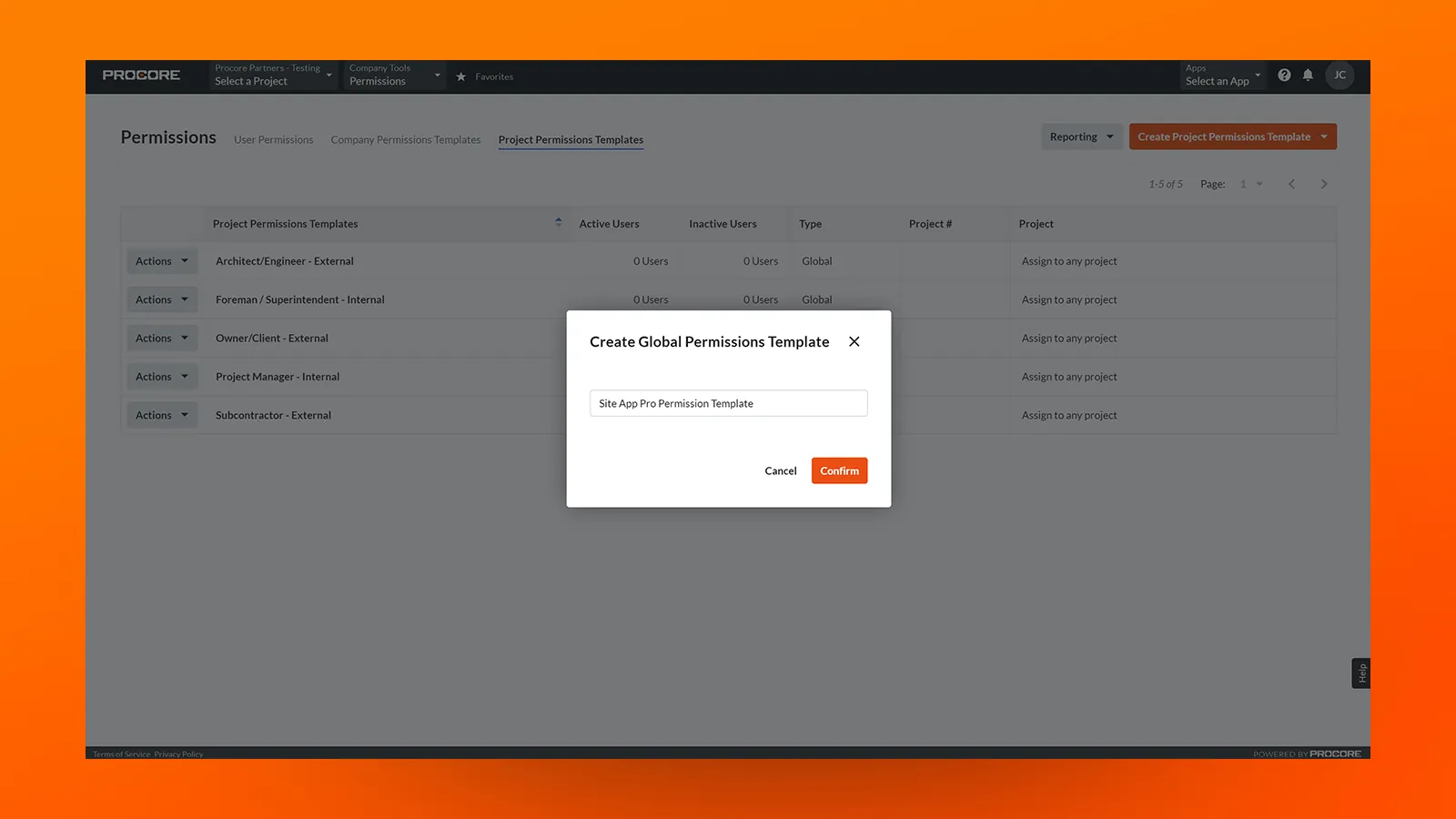Open the Help side tab on the right
The image size is (1456, 819).
pyautogui.click(x=1361, y=672)
